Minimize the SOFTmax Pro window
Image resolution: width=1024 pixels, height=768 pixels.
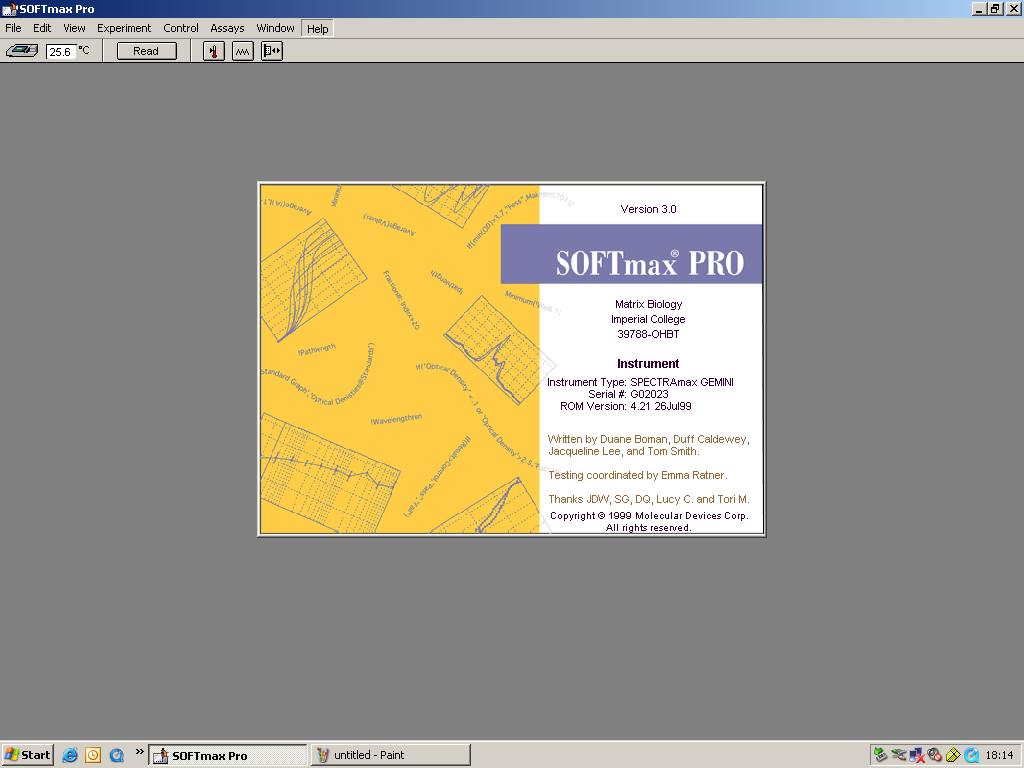pos(979,9)
